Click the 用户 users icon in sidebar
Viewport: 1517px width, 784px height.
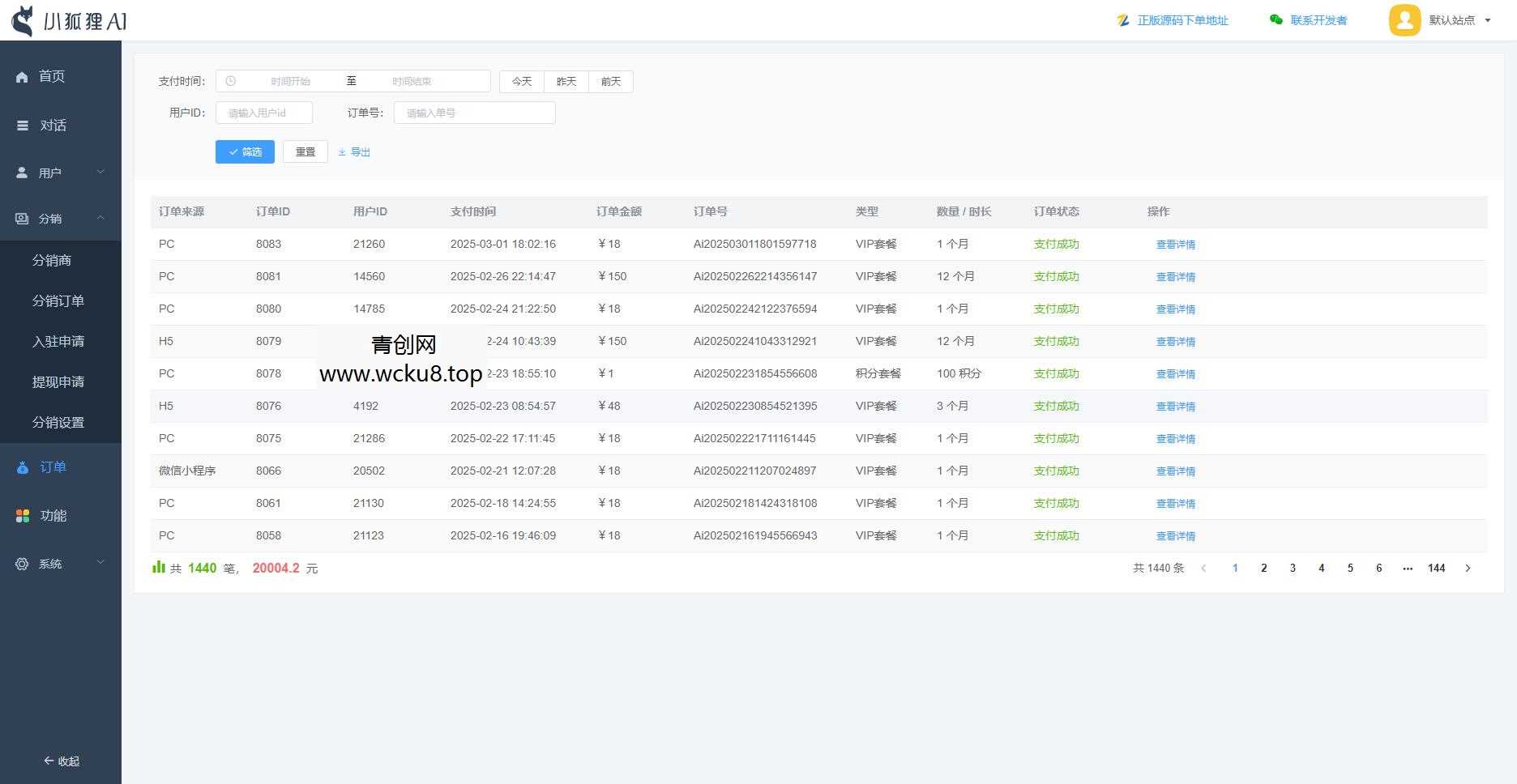pos(21,172)
